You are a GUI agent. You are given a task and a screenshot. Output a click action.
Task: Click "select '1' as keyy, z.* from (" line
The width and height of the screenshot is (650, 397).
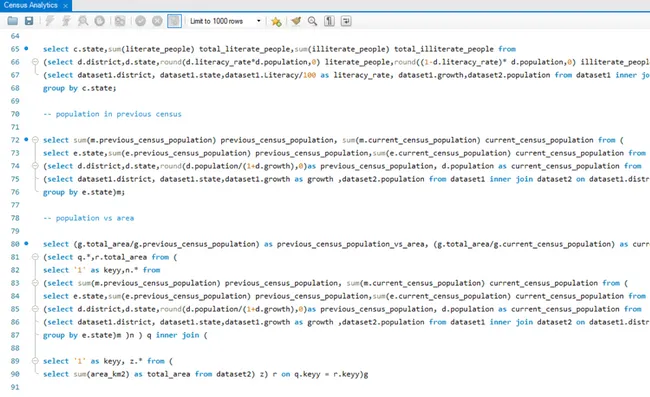108,361
